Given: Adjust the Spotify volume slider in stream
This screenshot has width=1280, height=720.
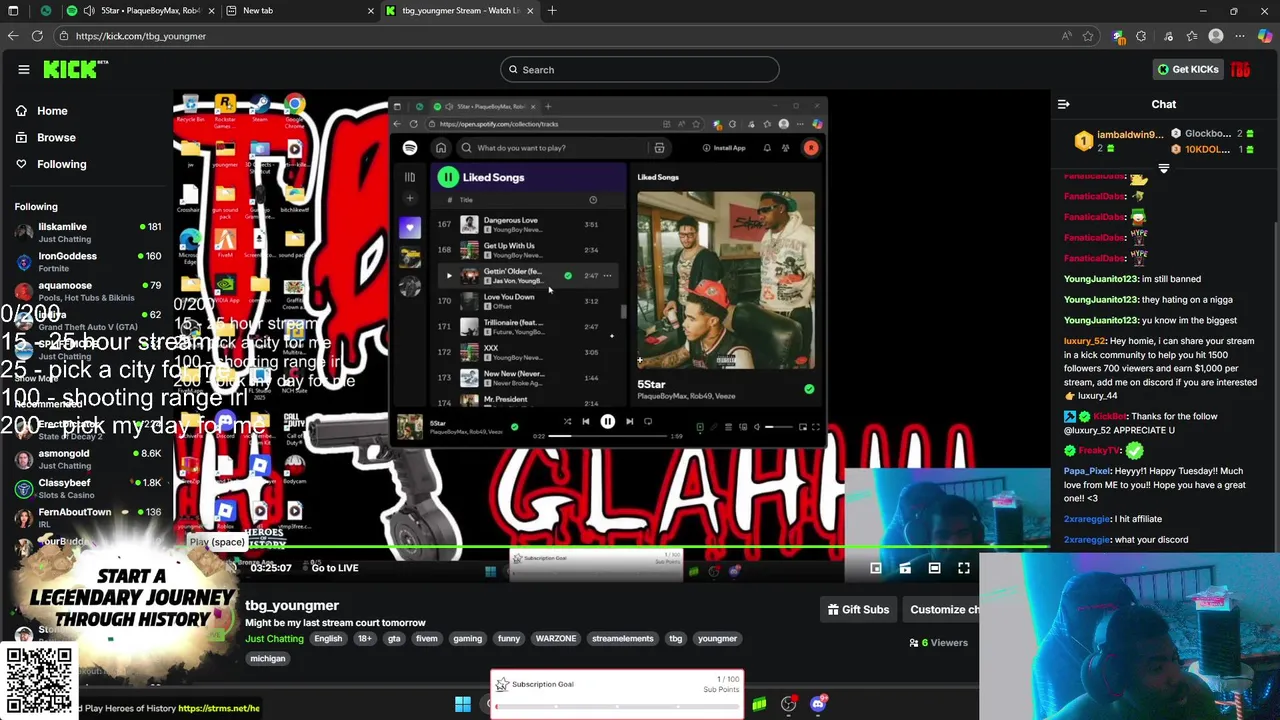Looking at the screenshot, I should (x=780, y=427).
